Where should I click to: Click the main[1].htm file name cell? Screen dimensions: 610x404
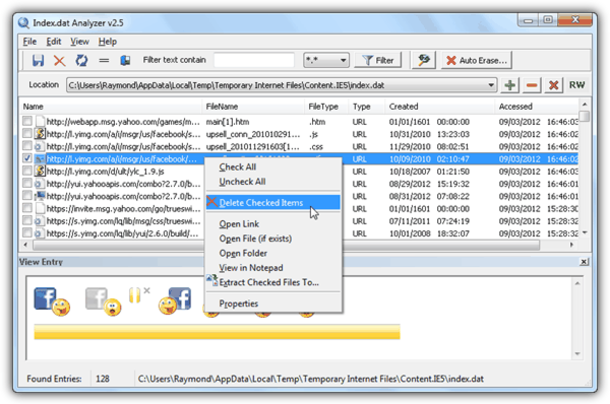click(x=228, y=122)
